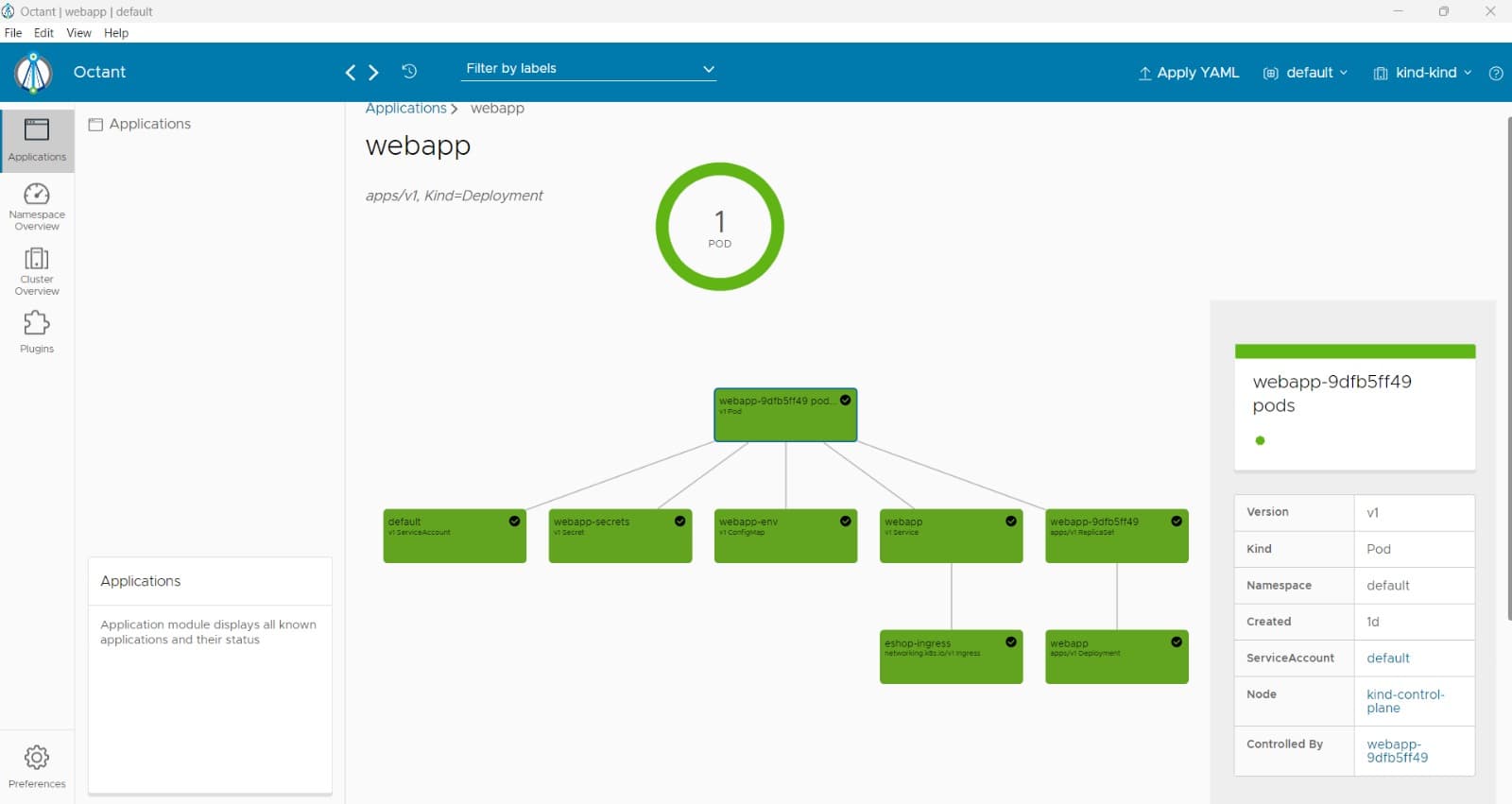Click the apps/v1, Kind=Deployment subtitle
The image size is (1512, 804).
455,196
